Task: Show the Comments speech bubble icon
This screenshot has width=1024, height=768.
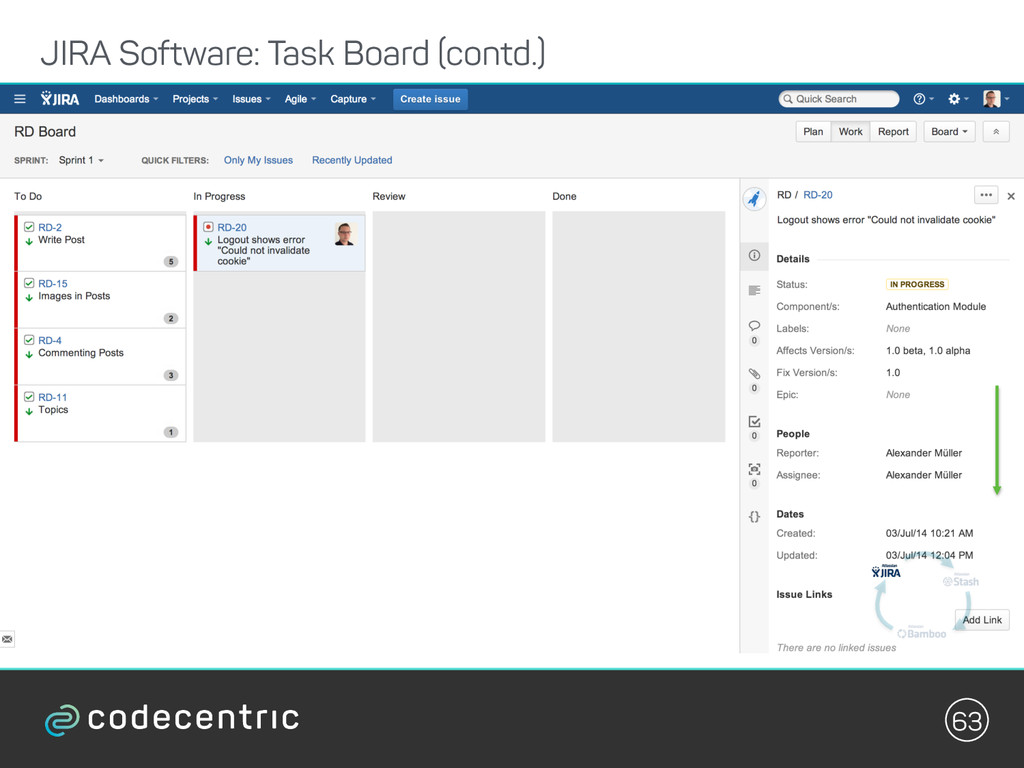Action: point(754,325)
